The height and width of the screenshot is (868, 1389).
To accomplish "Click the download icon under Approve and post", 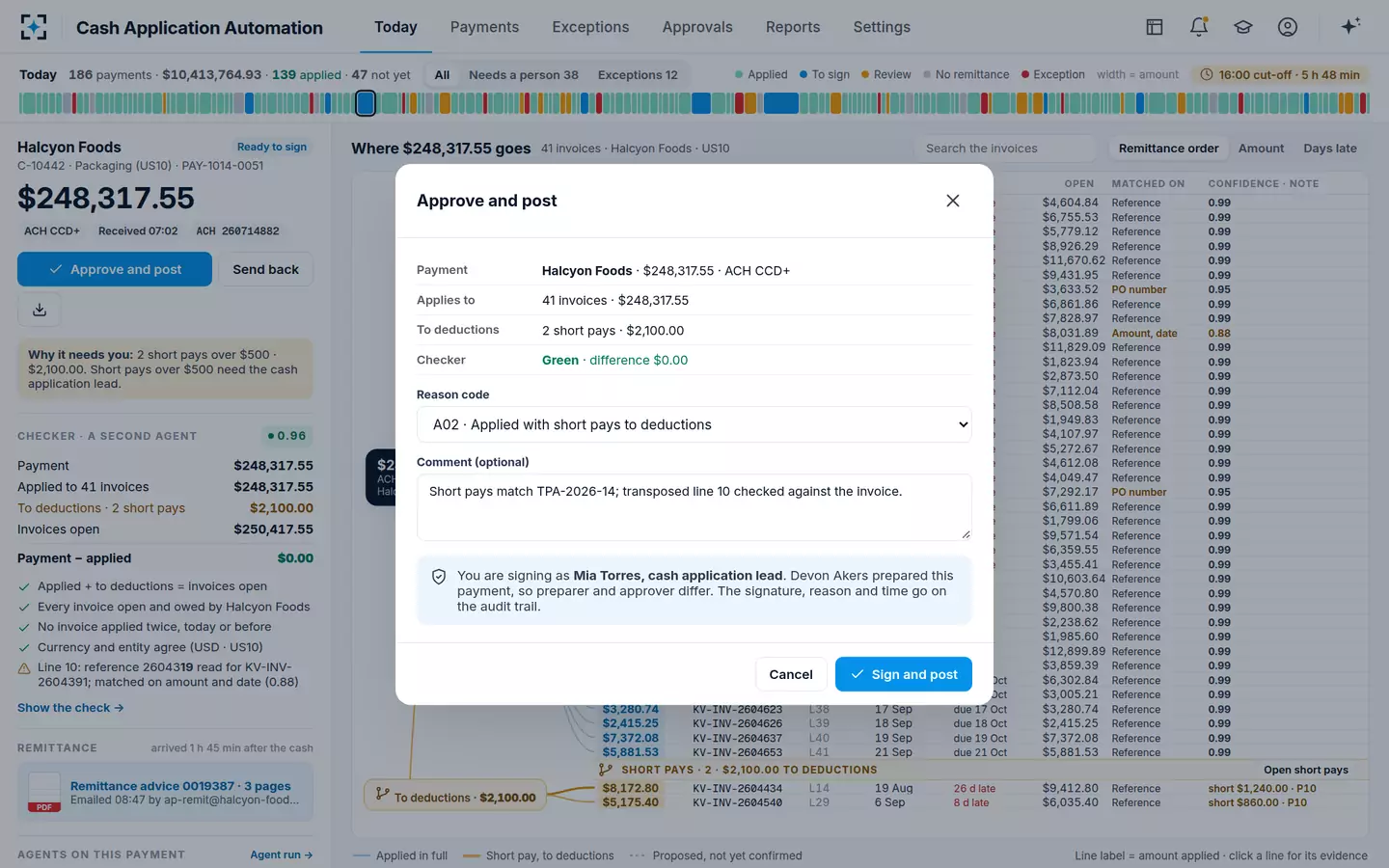I will (40, 310).
